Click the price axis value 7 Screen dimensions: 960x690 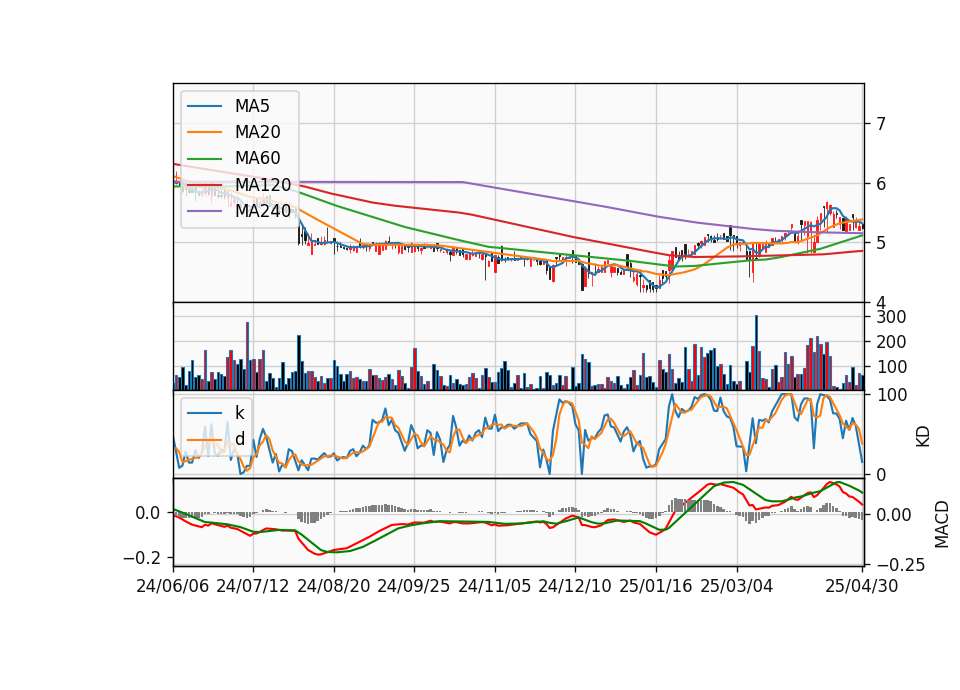click(x=880, y=124)
